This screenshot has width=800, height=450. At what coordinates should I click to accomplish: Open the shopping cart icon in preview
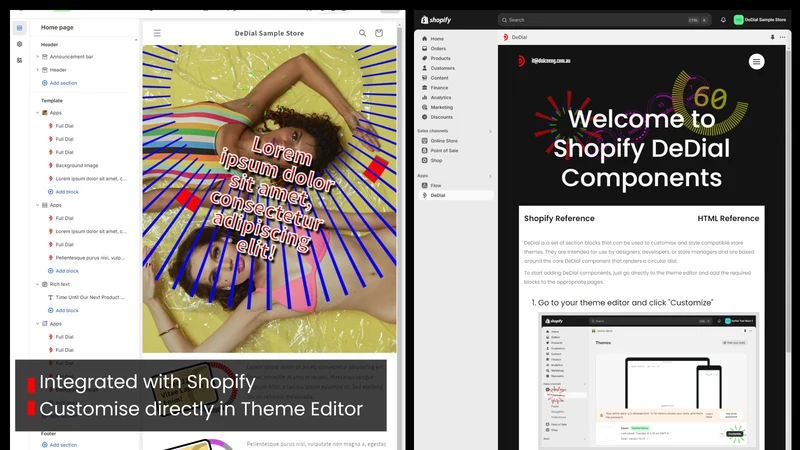coord(379,33)
